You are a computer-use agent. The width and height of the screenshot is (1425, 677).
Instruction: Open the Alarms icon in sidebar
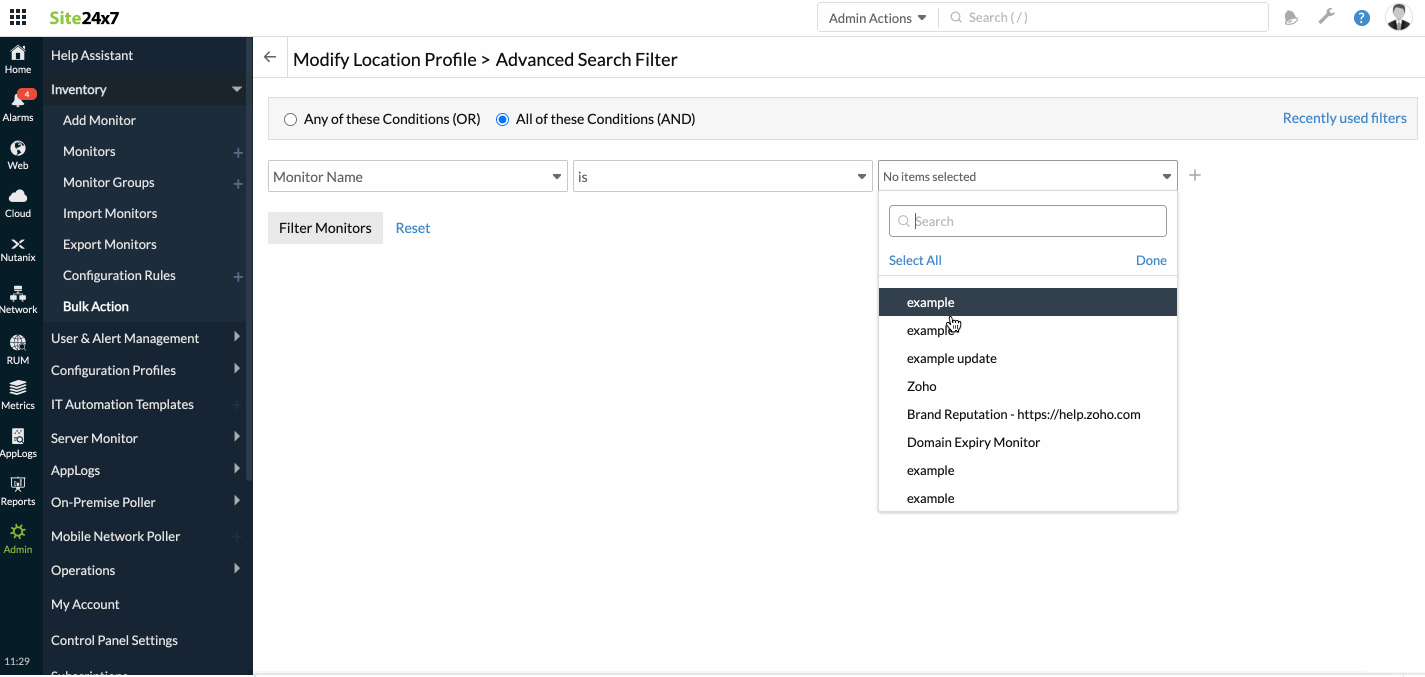coord(18,105)
